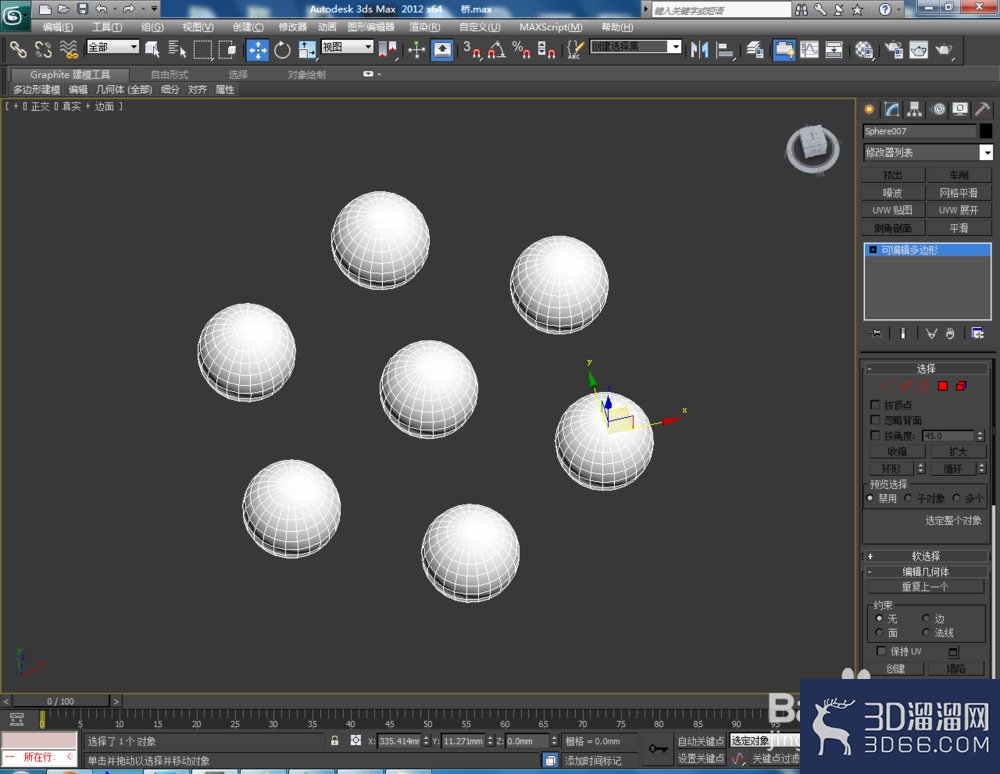Click the 重复上一个 button
This screenshot has height=774, width=1000.
(925, 587)
